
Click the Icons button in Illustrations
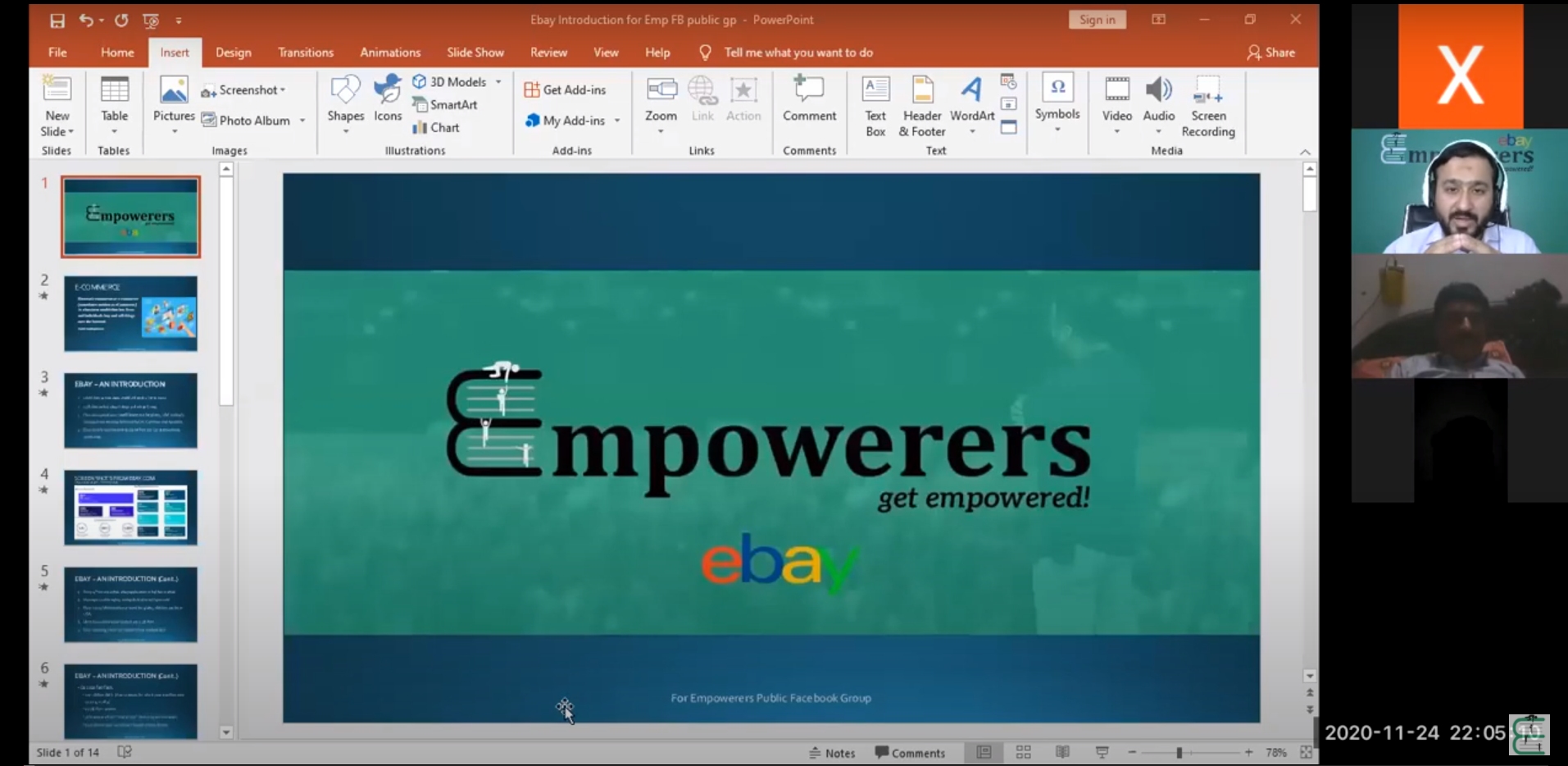[388, 98]
